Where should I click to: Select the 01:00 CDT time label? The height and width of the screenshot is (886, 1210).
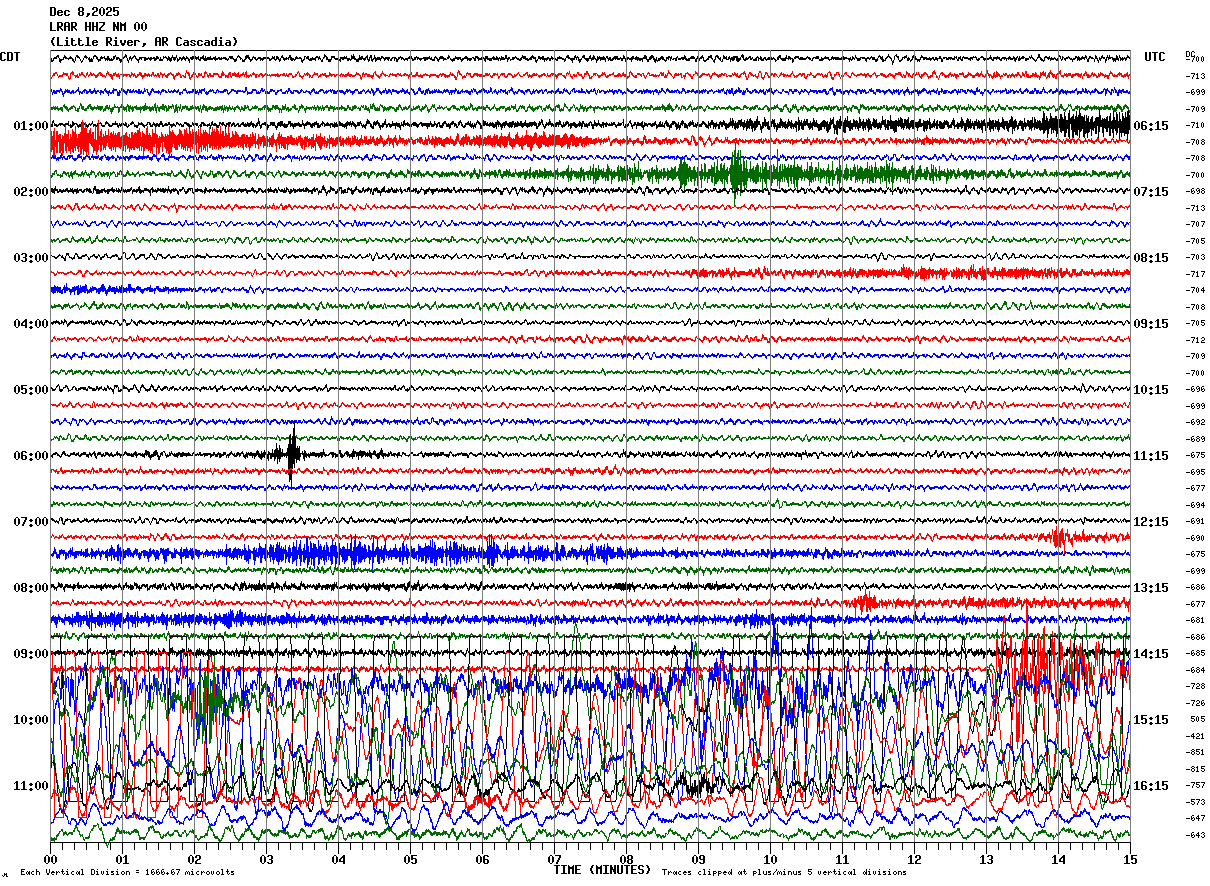[x=30, y=126]
